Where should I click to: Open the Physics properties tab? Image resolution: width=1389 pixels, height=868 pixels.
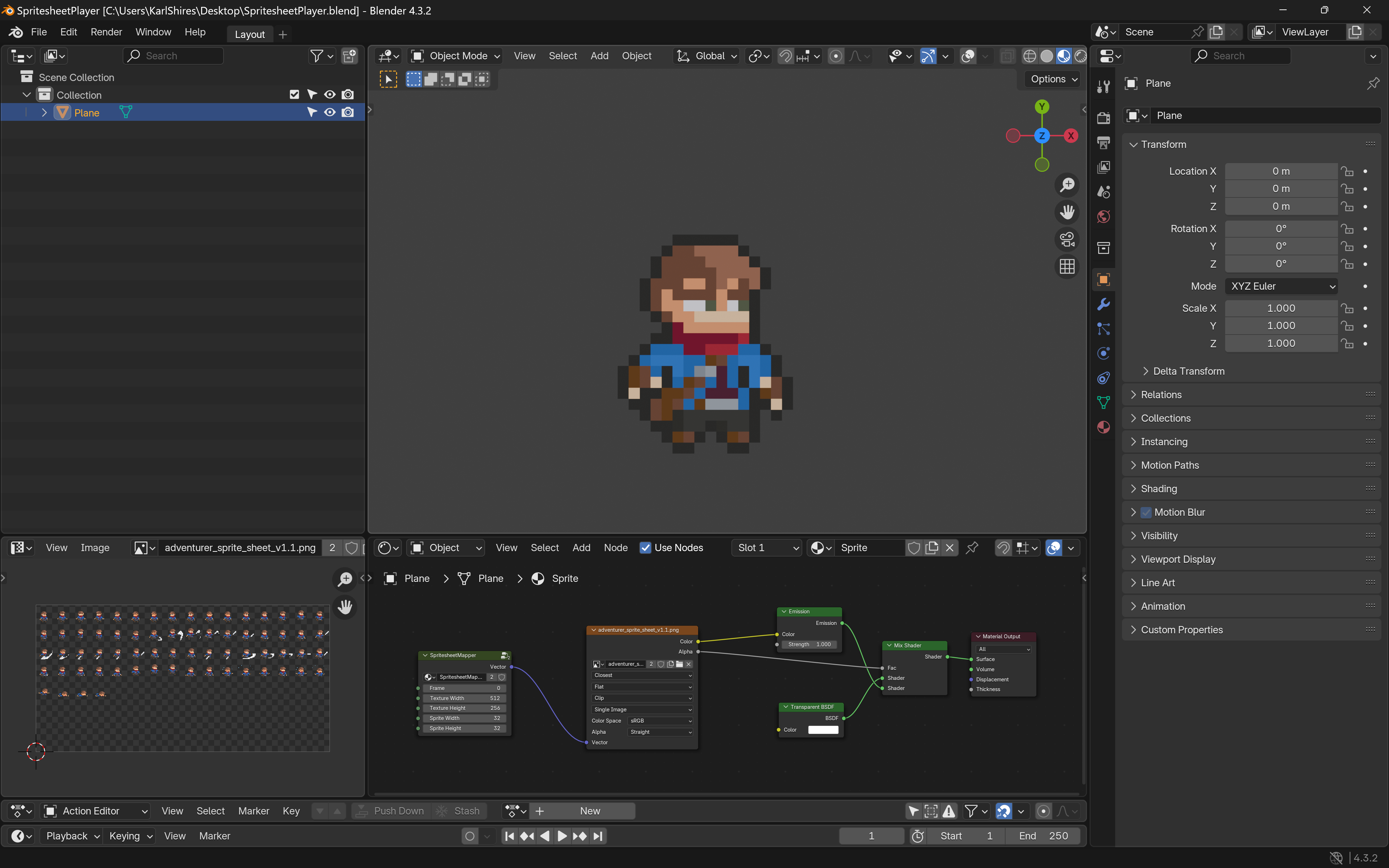pos(1103,353)
